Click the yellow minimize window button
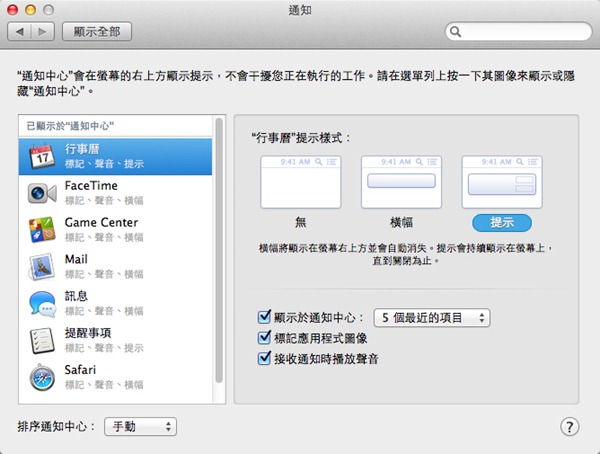The height and width of the screenshot is (454, 600). (x=31, y=10)
